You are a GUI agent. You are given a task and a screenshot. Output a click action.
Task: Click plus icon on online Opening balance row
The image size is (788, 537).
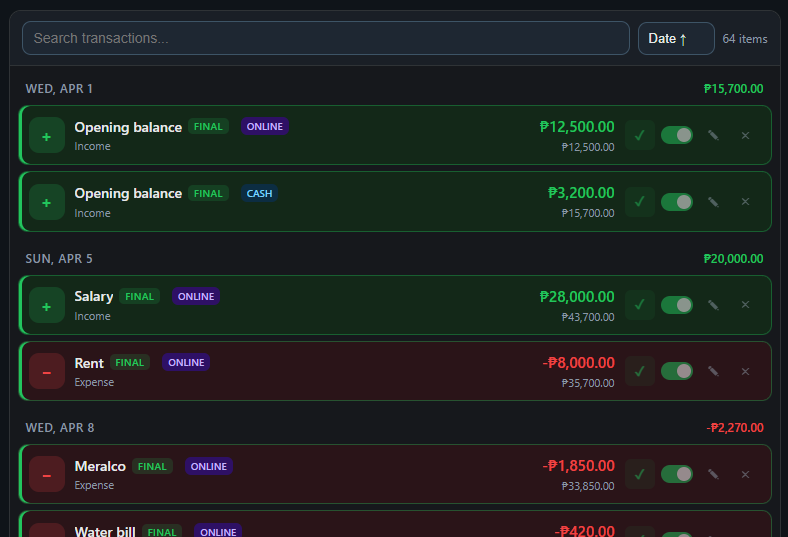(x=47, y=135)
